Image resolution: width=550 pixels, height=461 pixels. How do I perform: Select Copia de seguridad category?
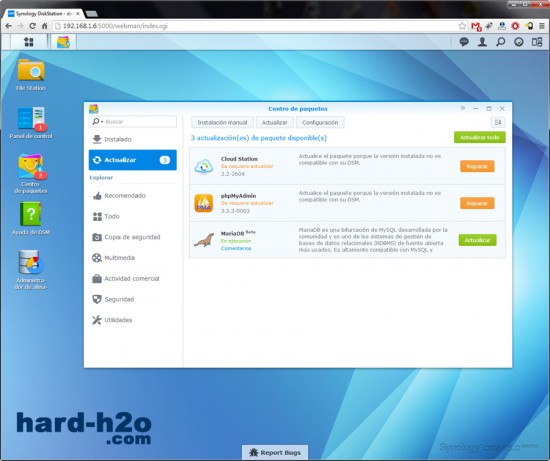tap(133, 237)
